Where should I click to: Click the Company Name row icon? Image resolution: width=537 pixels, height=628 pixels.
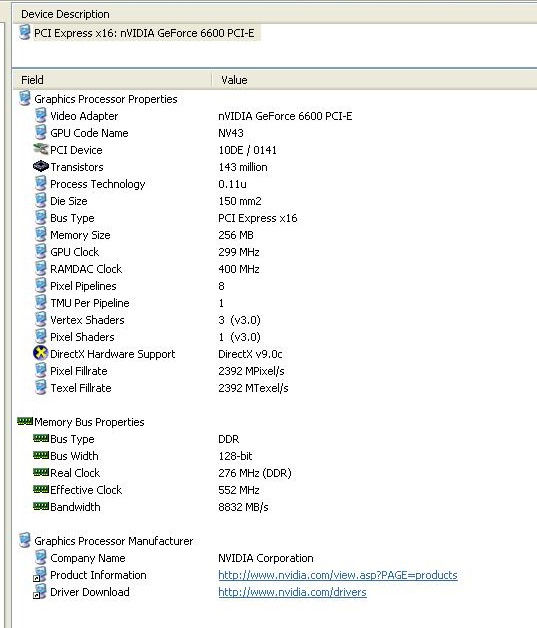coord(40,558)
